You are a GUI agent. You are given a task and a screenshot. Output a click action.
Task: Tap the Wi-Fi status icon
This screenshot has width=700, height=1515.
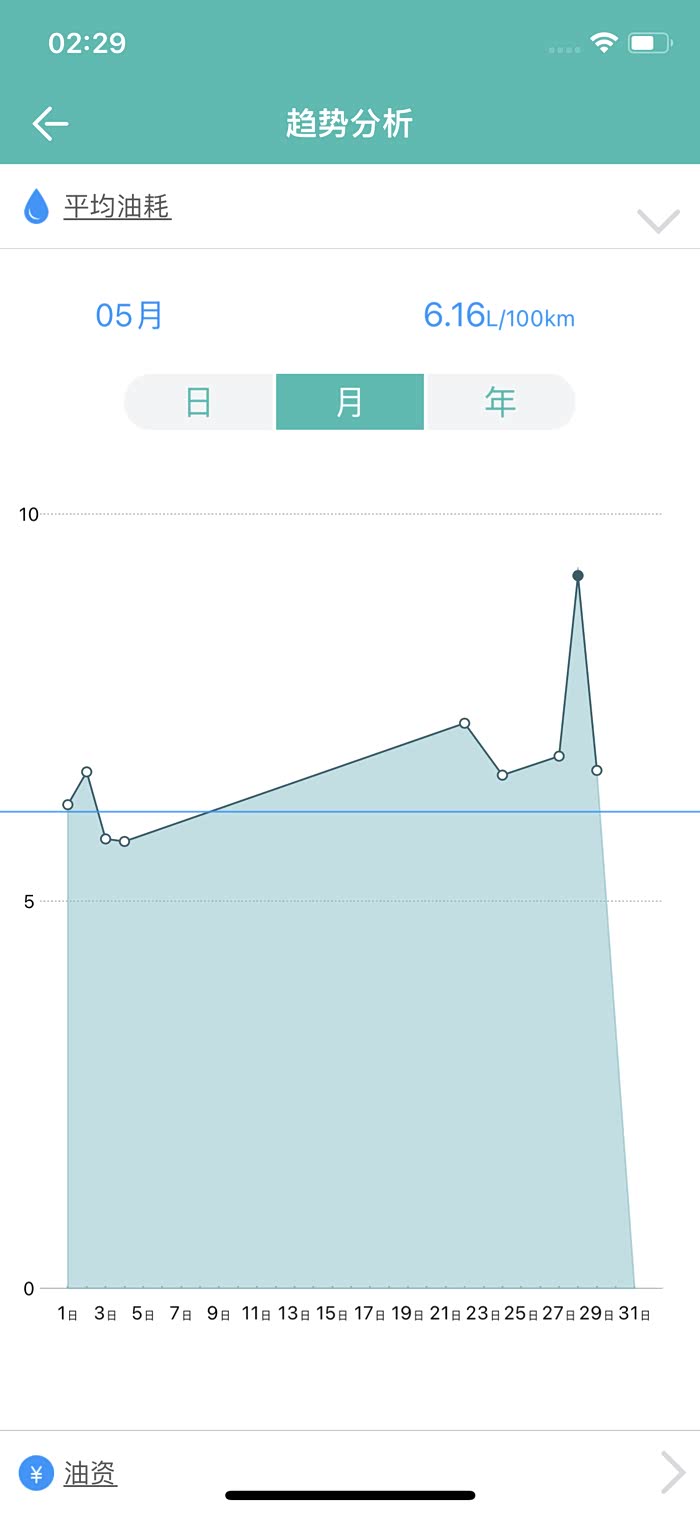pos(603,43)
